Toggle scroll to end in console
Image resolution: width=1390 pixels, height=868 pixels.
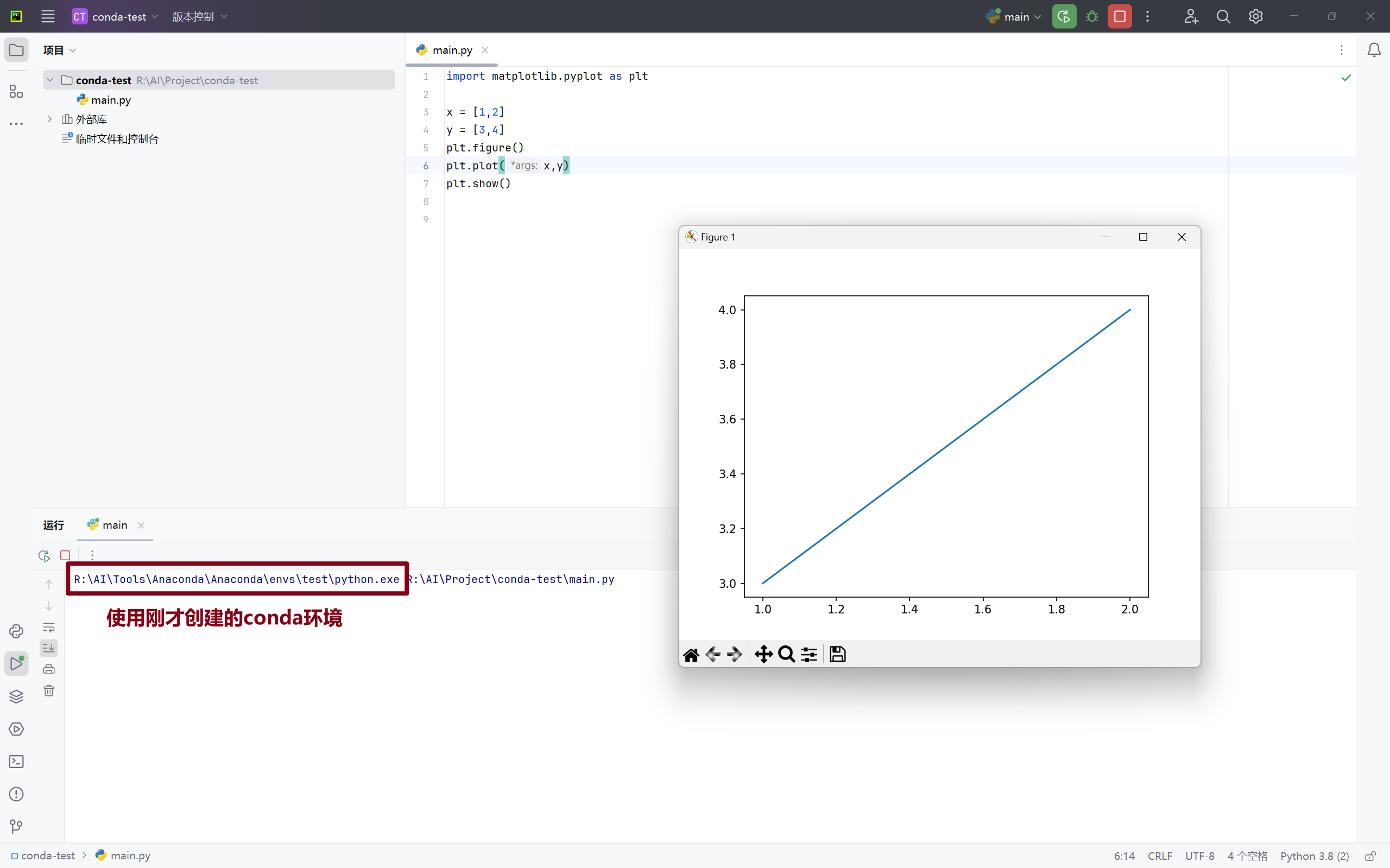tap(49, 648)
